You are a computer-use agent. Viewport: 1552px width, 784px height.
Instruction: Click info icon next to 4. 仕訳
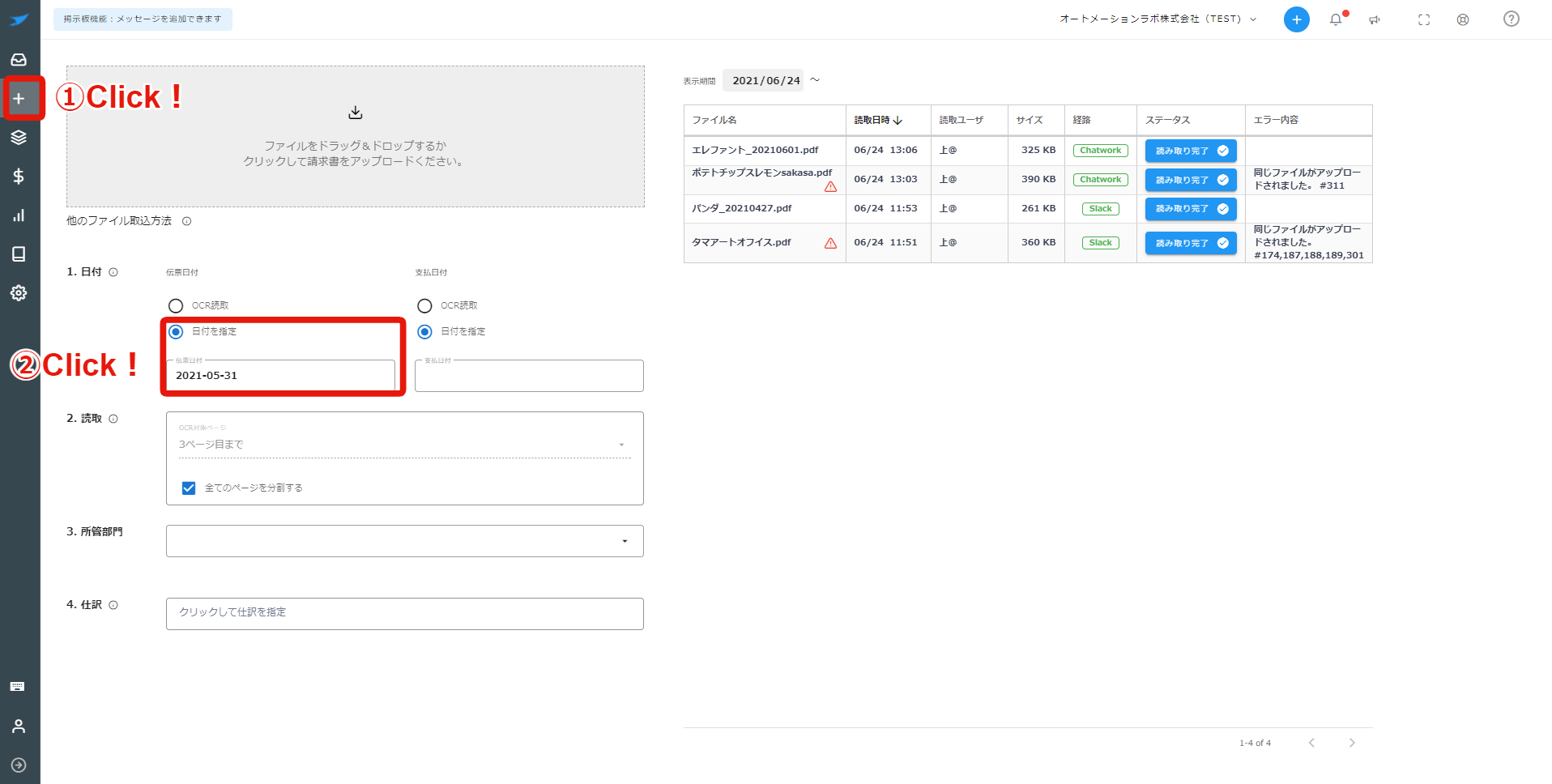click(113, 605)
